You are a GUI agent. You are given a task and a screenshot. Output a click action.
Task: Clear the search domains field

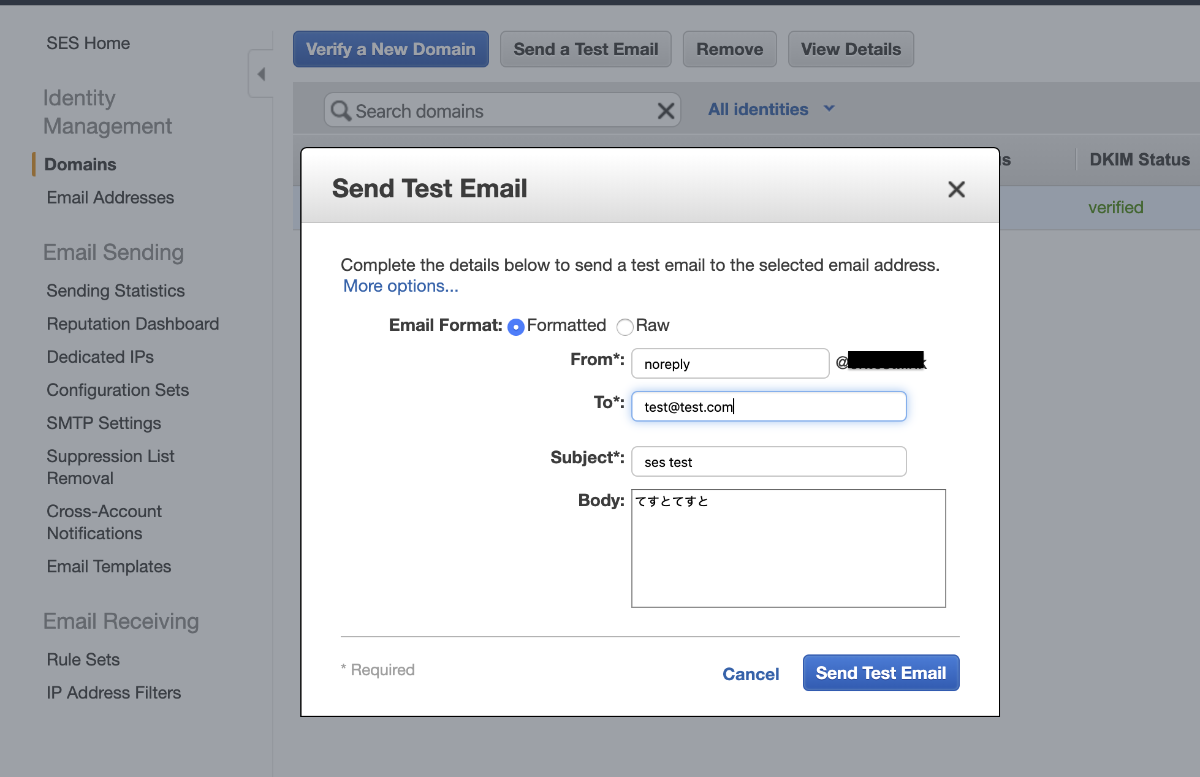point(665,111)
